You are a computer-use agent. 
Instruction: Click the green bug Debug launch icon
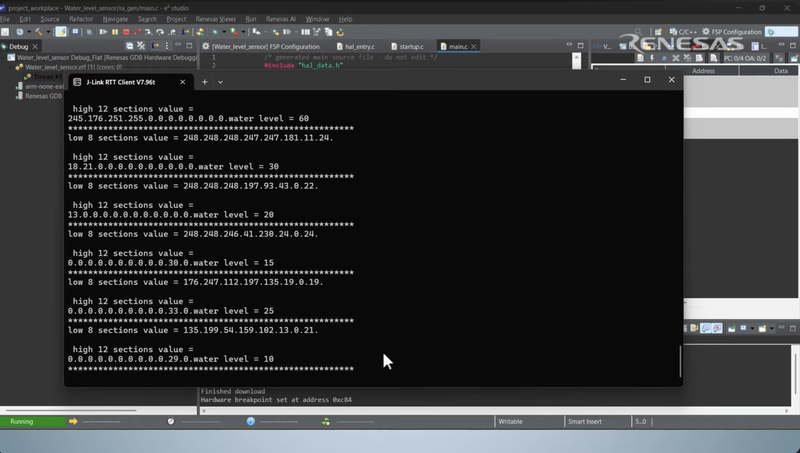(x=214, y=32)
